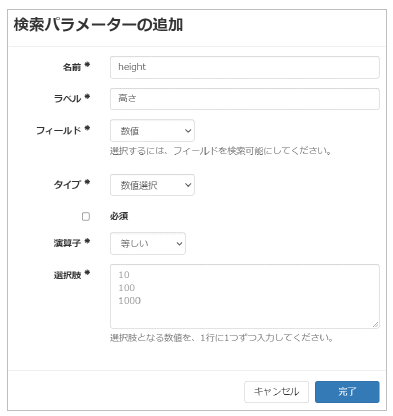Click the 必須 text label beside checkbox
This screenshot has width=393, height=416.
point(119,216)
